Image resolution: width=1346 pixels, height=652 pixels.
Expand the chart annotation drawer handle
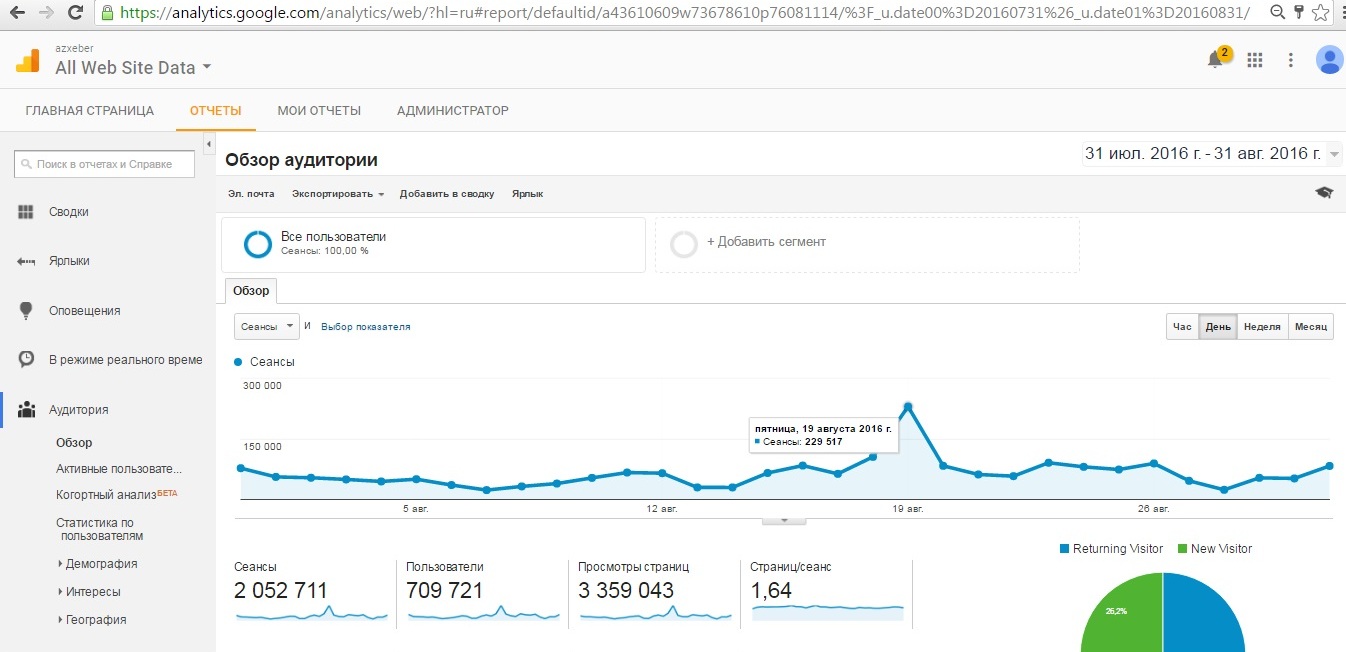tap(784, 520)
